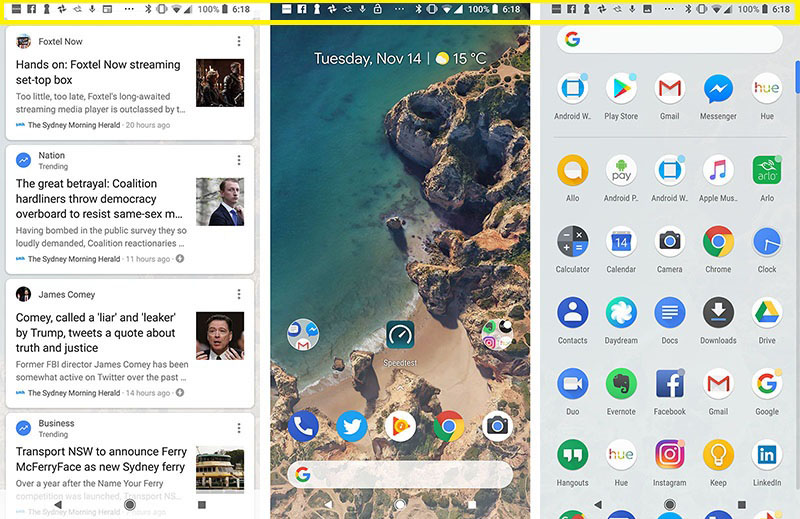This screenshot has height=519, width=800.
Task: Read 'Hands on: Foxtel Now streaming' article
Action: pyautogui.click(x=98, y=72)
